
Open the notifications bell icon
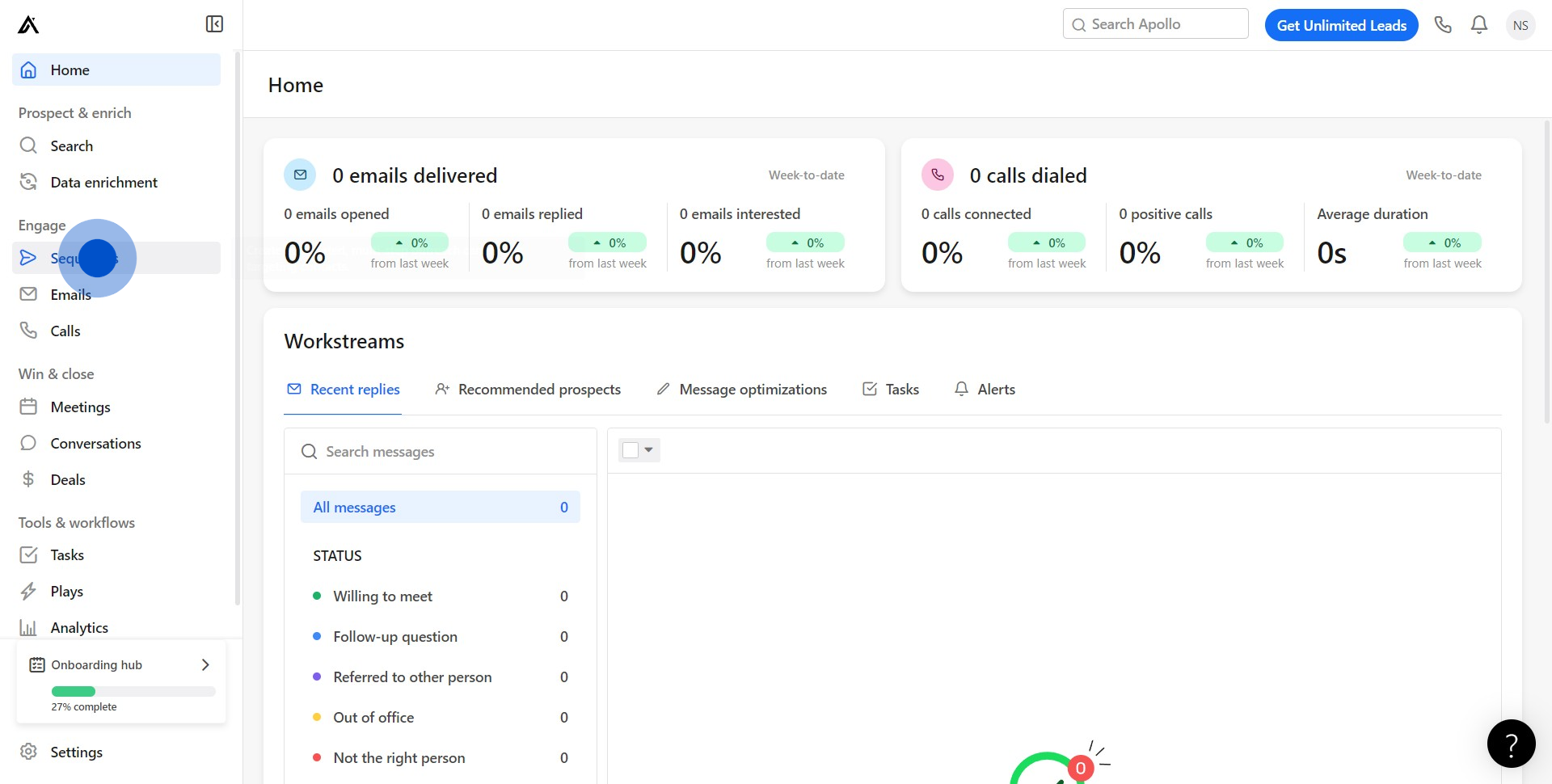1479,25
